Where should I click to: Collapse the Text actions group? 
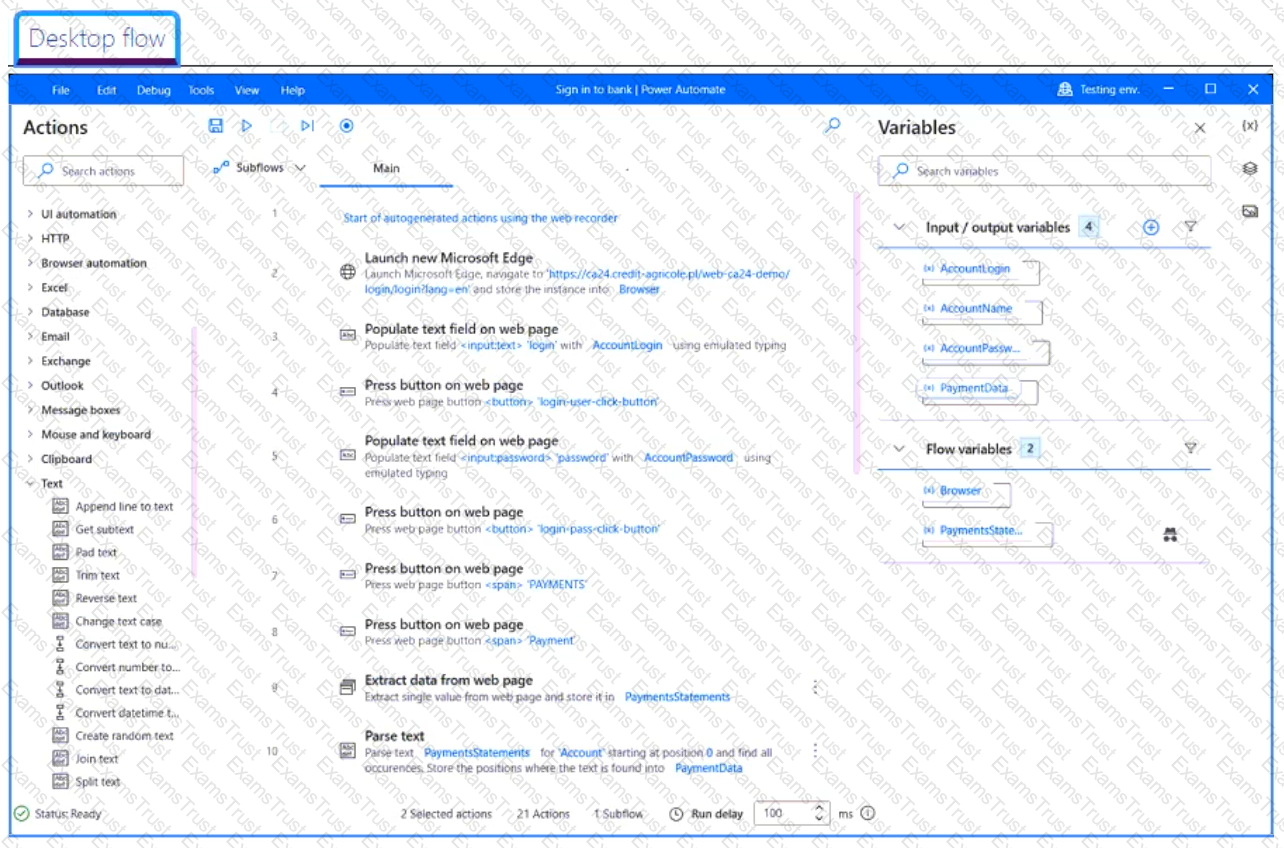tap(30, 483)
